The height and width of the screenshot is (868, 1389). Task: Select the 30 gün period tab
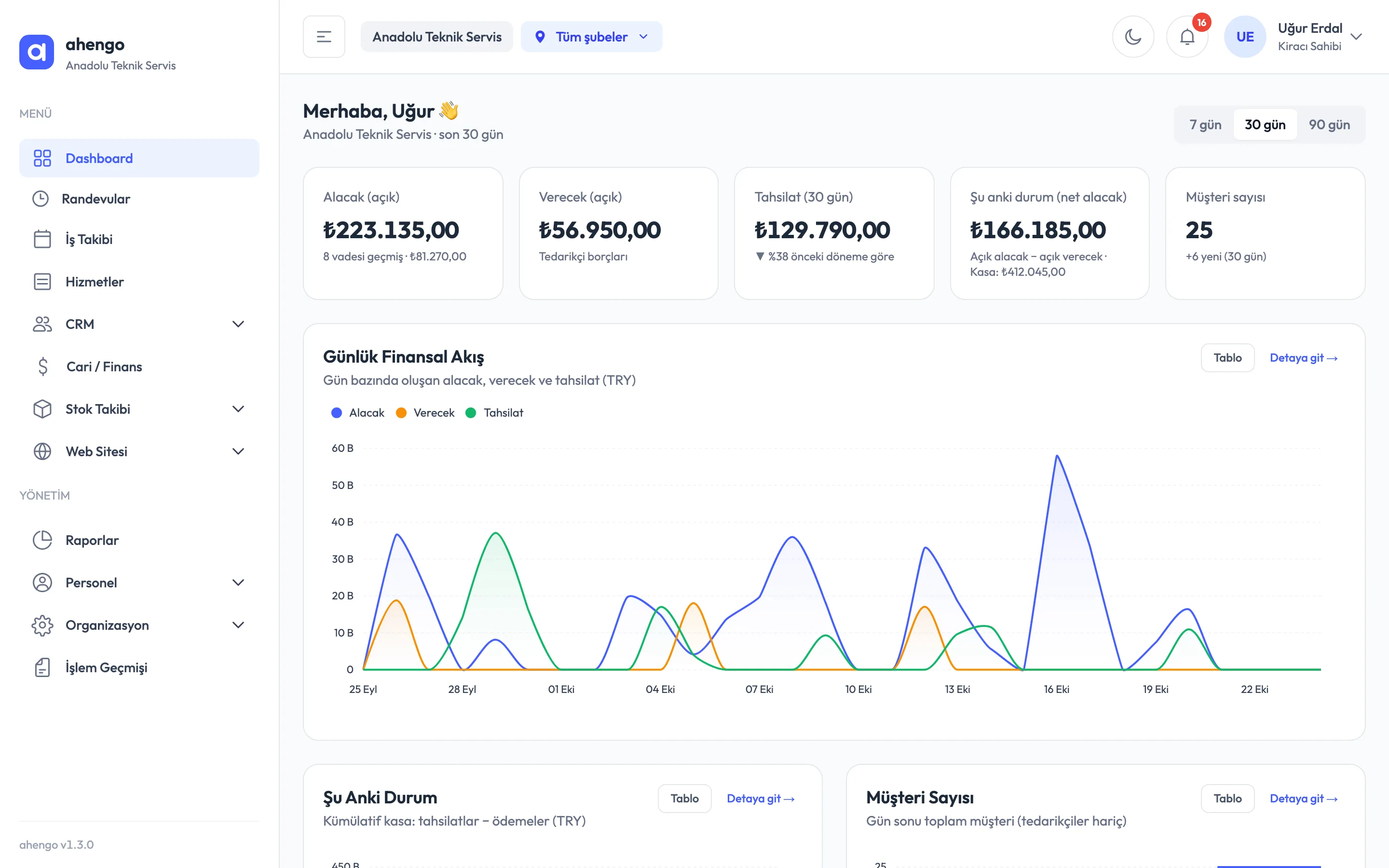coord(1265,124)
